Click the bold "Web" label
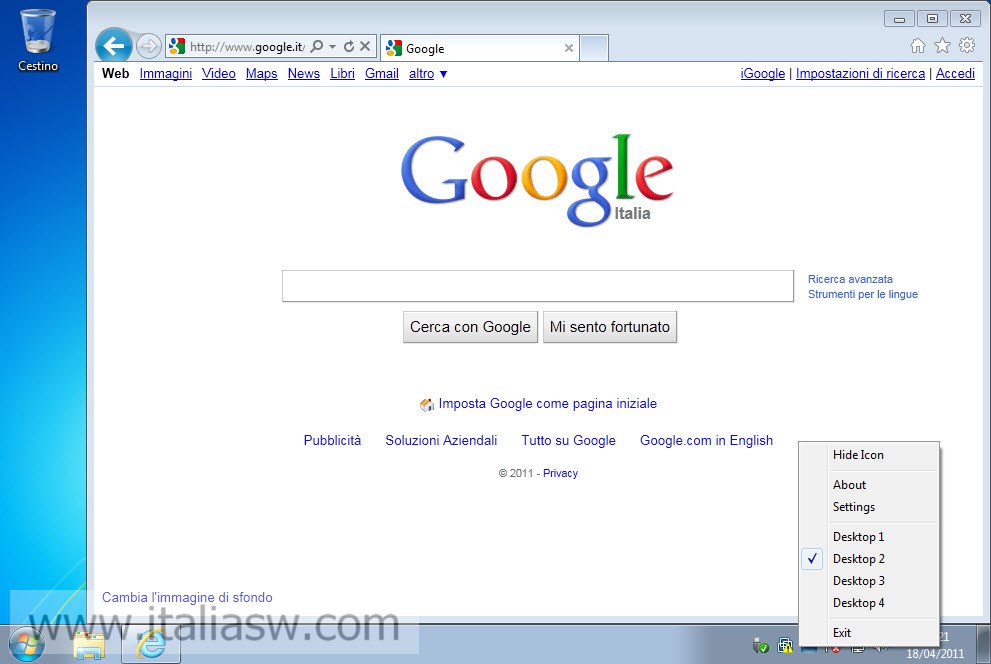This screenshot has width=991, height=664. pyautogui.click(x=115, y=74)
